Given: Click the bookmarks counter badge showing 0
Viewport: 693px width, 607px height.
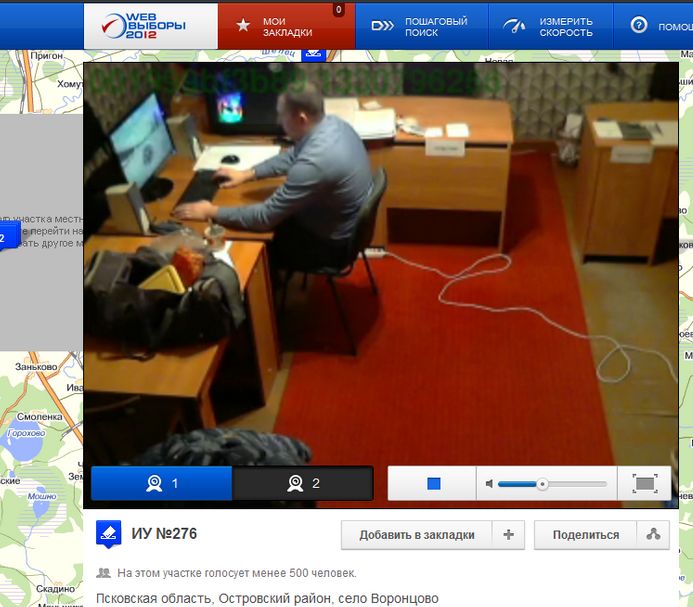Looking at the screenshot, I should click(x=338, y=10).
